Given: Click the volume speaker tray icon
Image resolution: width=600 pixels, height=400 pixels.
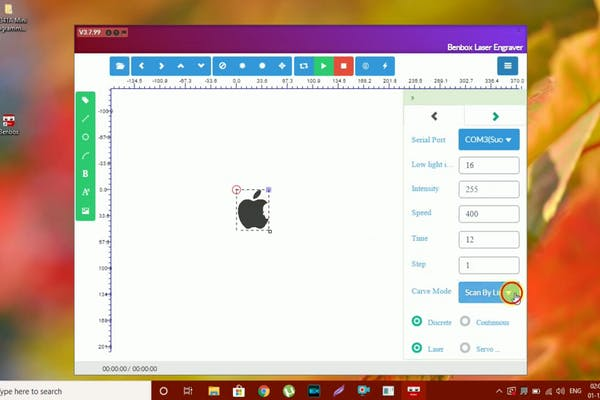Looking at the screenshot, I should 560,391.
